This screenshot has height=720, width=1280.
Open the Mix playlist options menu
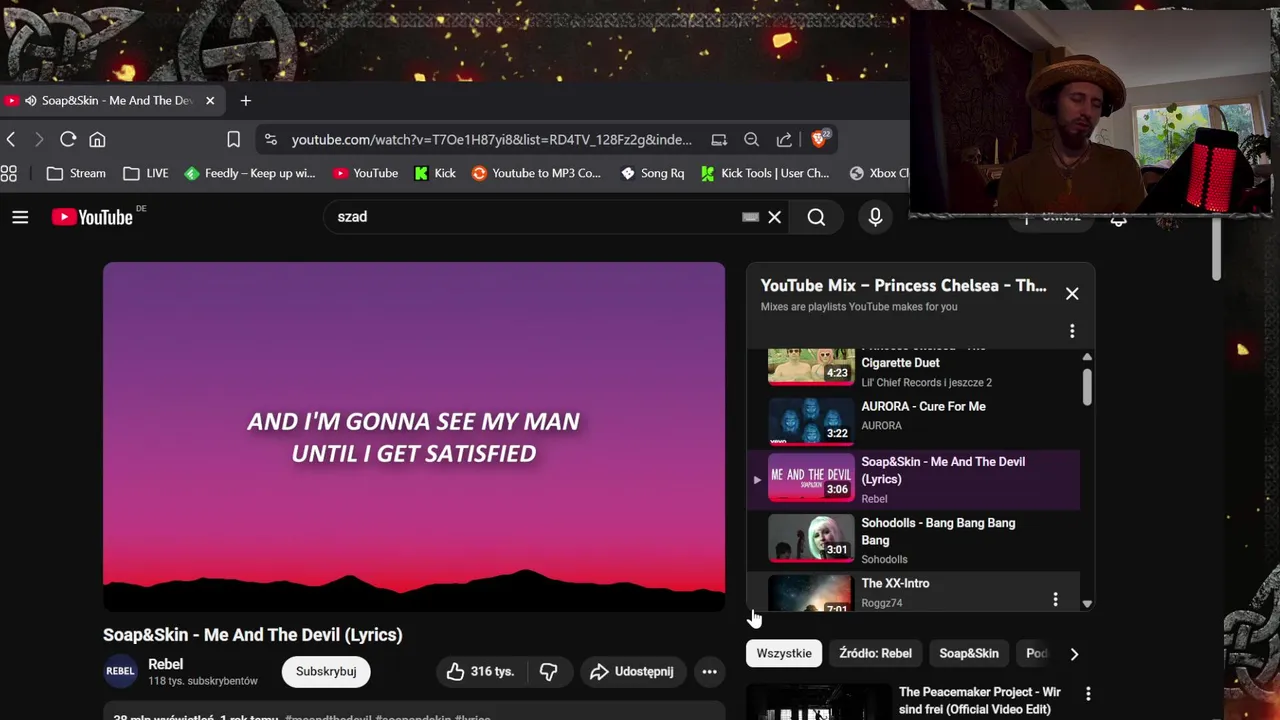(1072, 331)
